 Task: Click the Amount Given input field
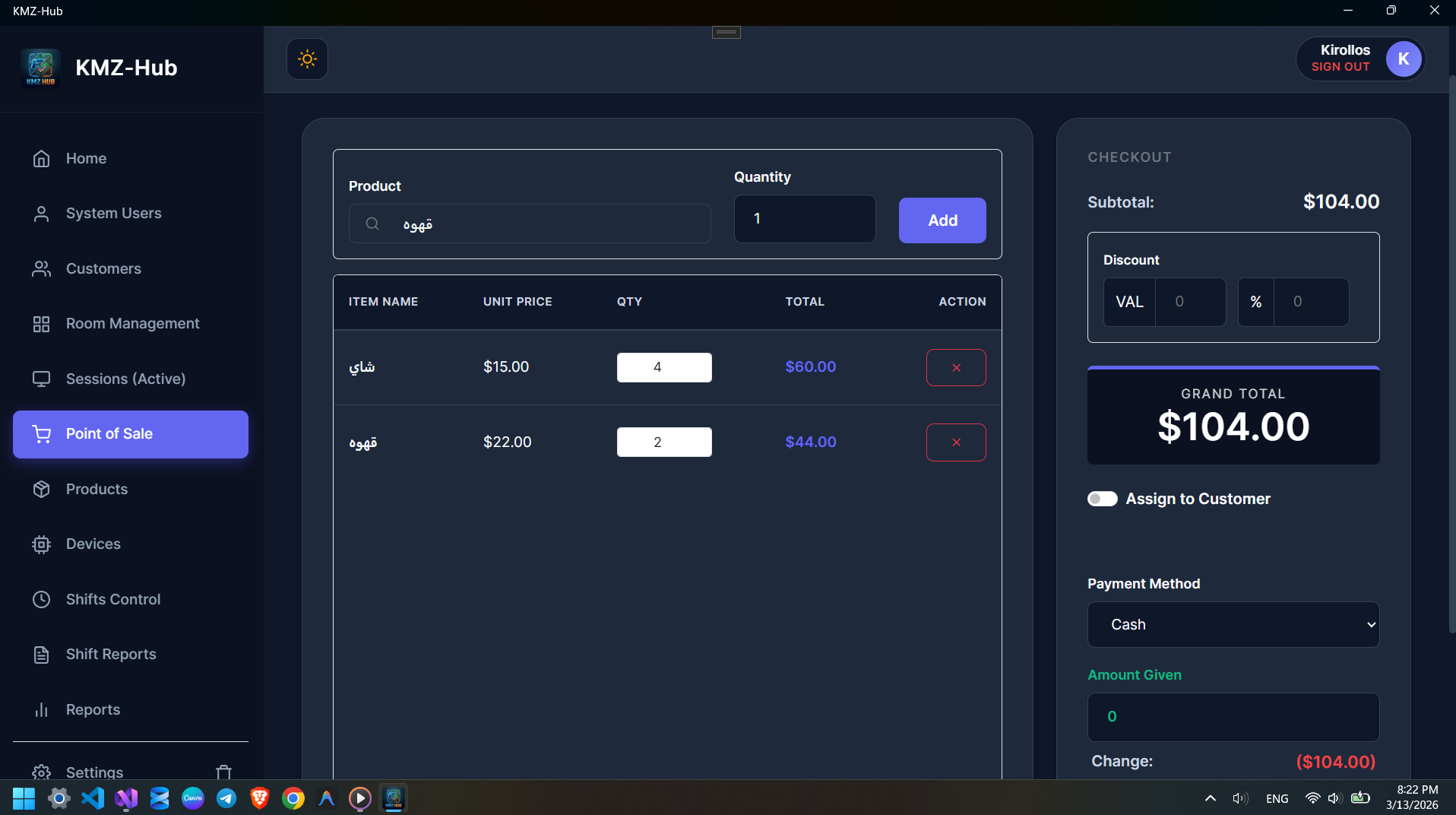(x=1232, y=716)
